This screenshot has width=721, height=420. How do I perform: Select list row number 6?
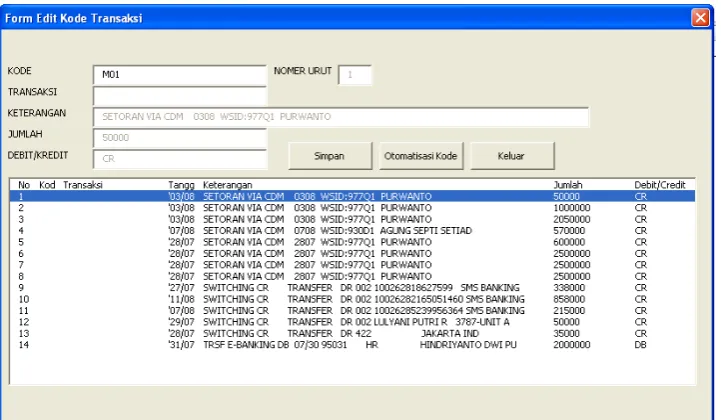352,254
